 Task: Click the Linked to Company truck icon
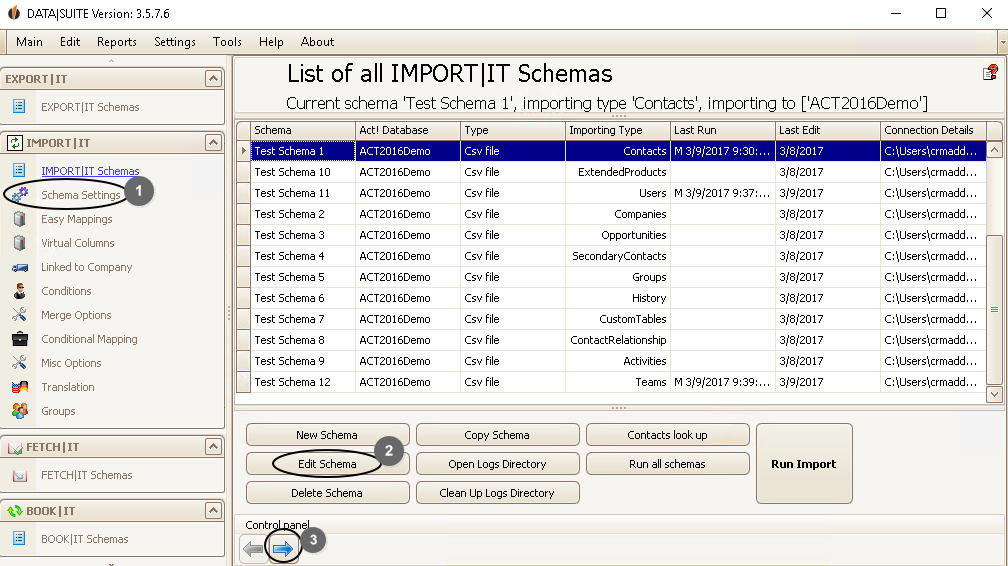[x=20, y=267]
